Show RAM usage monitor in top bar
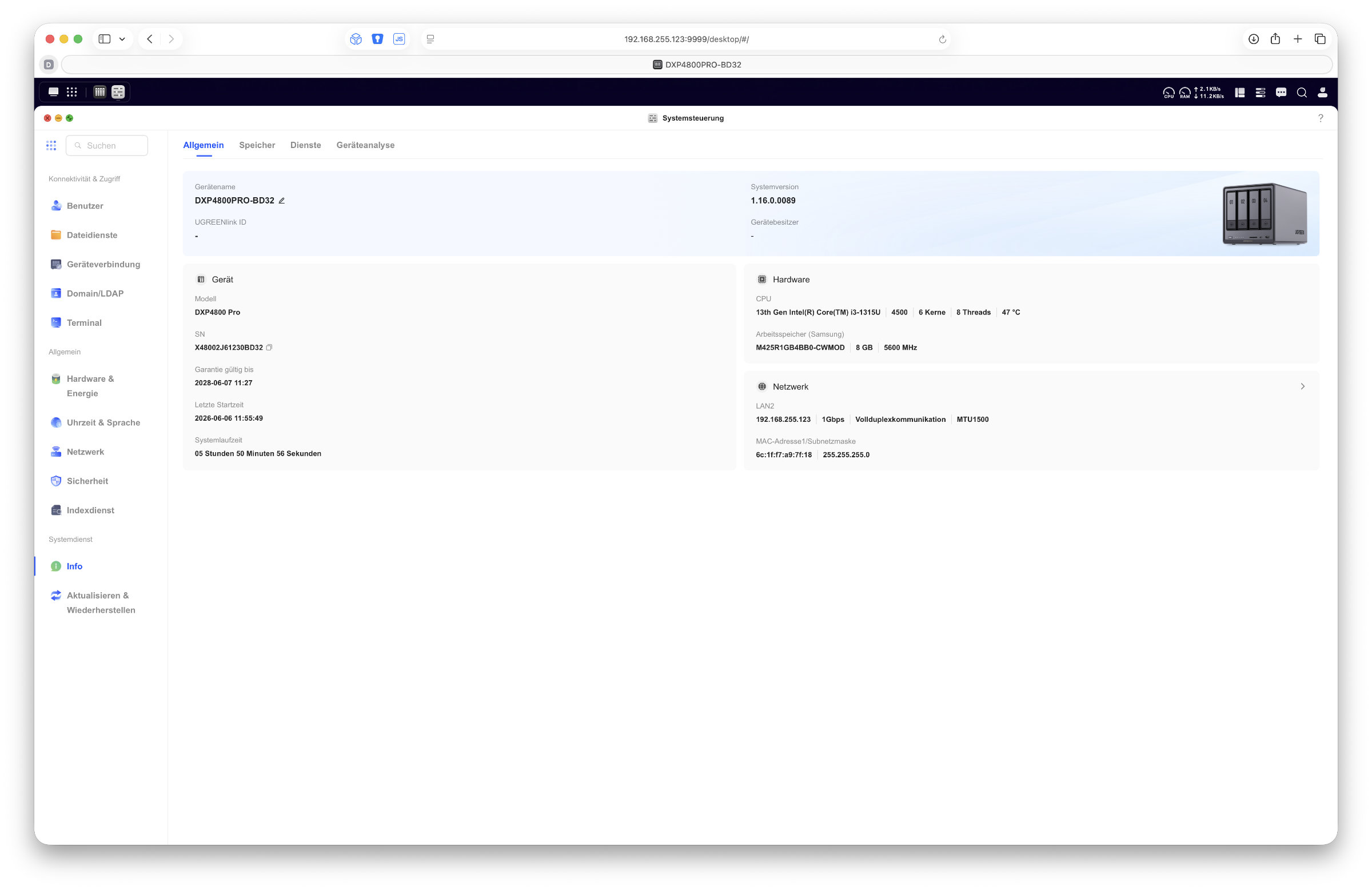The height and width of the screenshot is (890, 1372). coord(1184,93)
